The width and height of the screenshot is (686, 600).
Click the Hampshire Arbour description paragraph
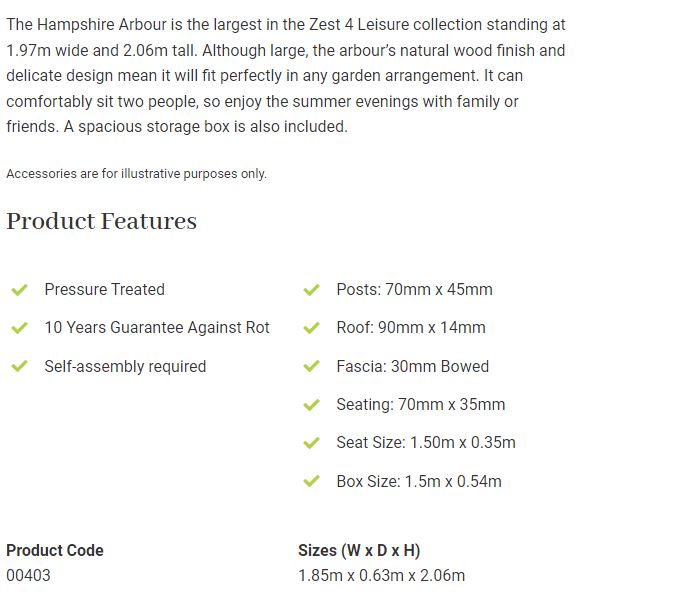(x=286, y=75)
